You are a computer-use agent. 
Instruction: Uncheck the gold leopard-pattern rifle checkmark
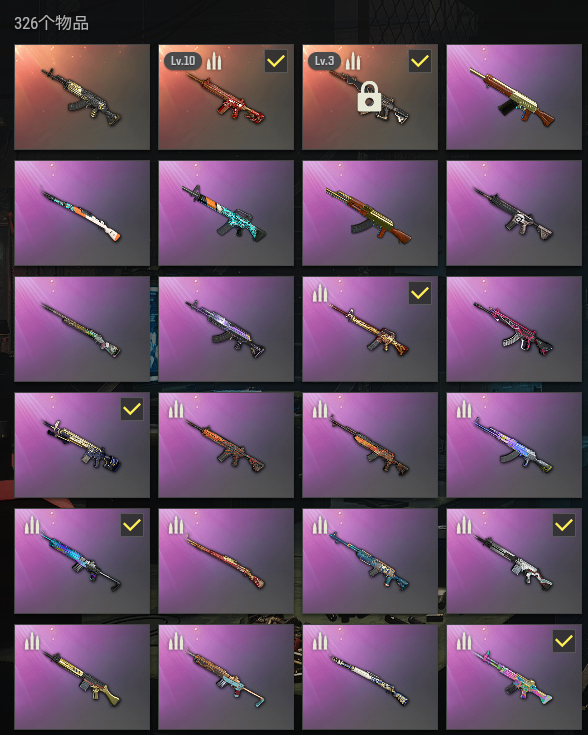(420, 293)
